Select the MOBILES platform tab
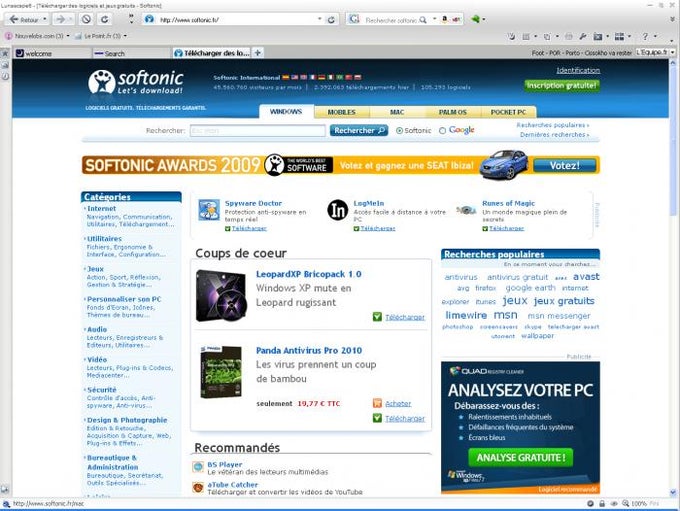This screenshot has width=680, height=511. (342, 112)
